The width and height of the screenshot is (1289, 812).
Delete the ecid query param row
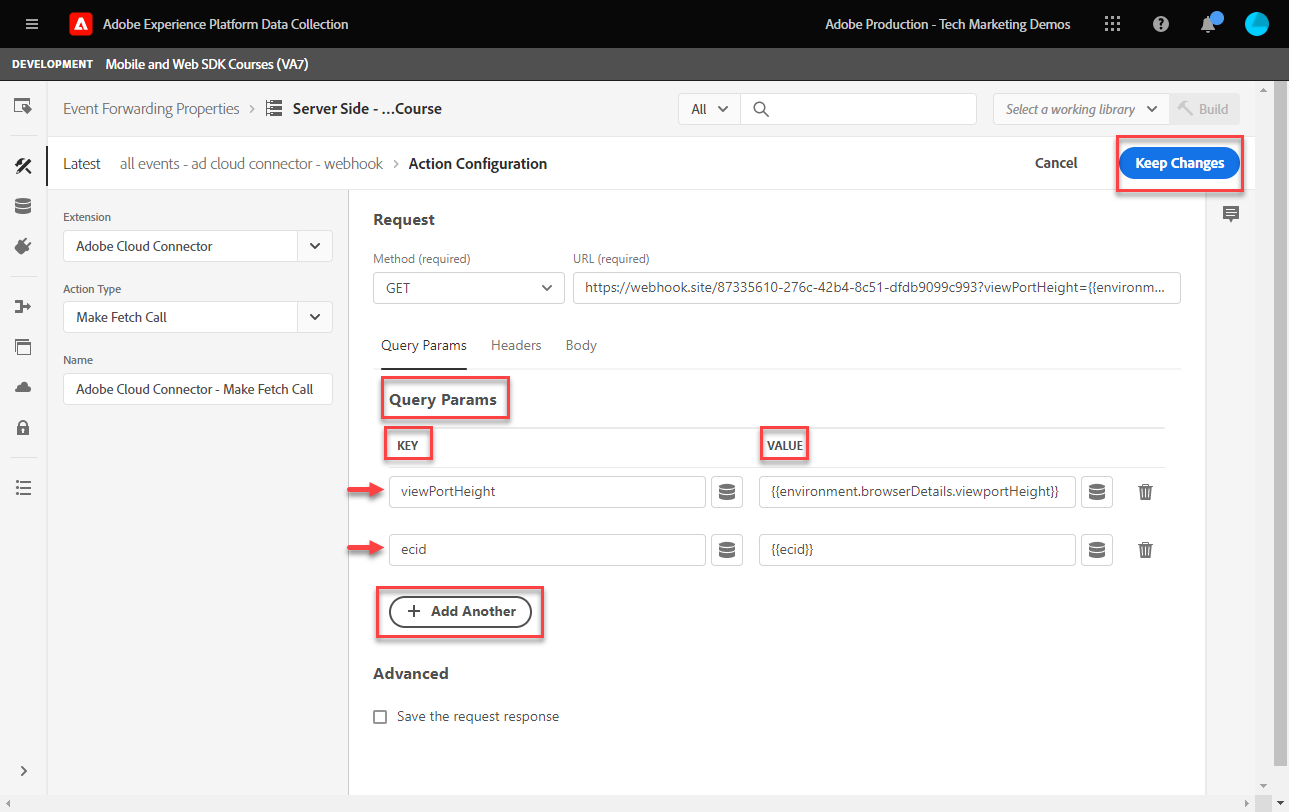[x=1146, y=550]
